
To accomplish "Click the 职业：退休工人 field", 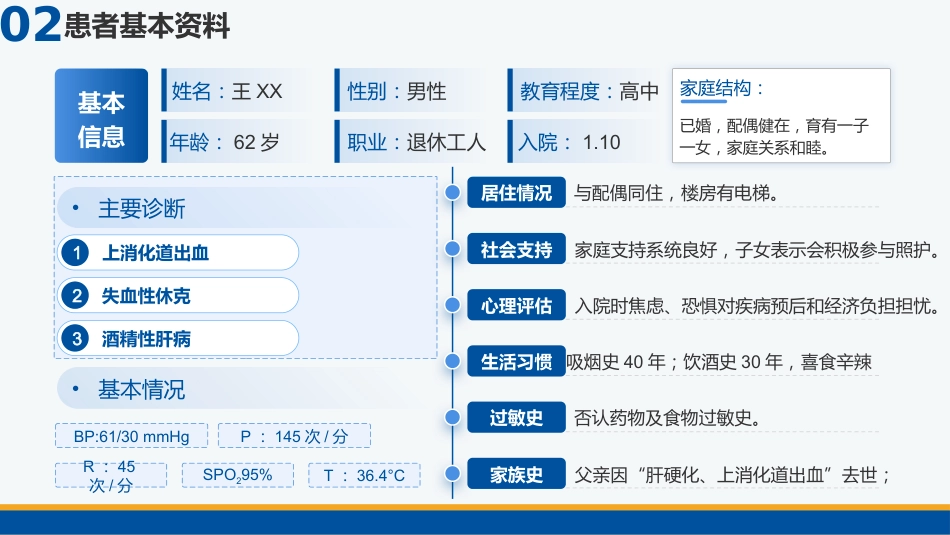I will click(412, 142).
